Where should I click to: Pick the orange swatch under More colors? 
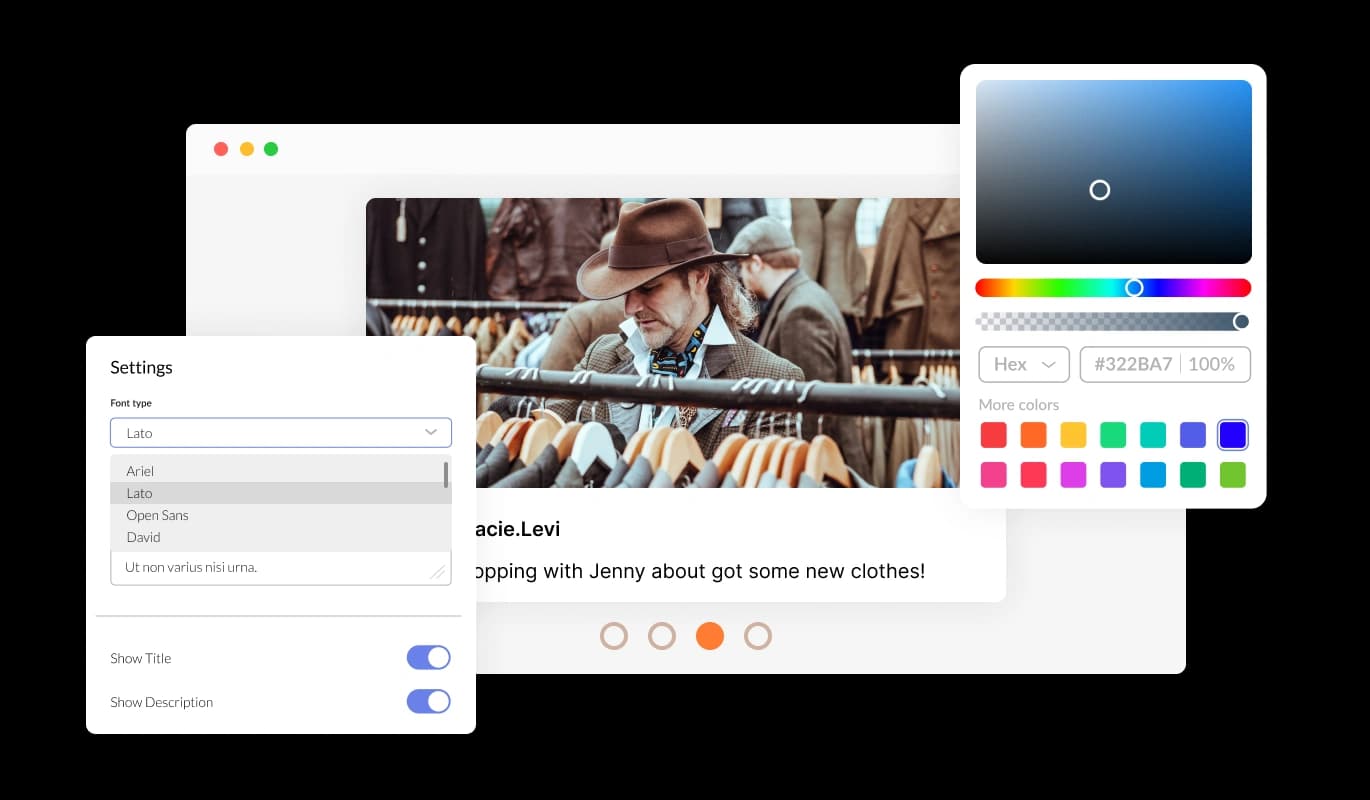(x=1033, y=435)
